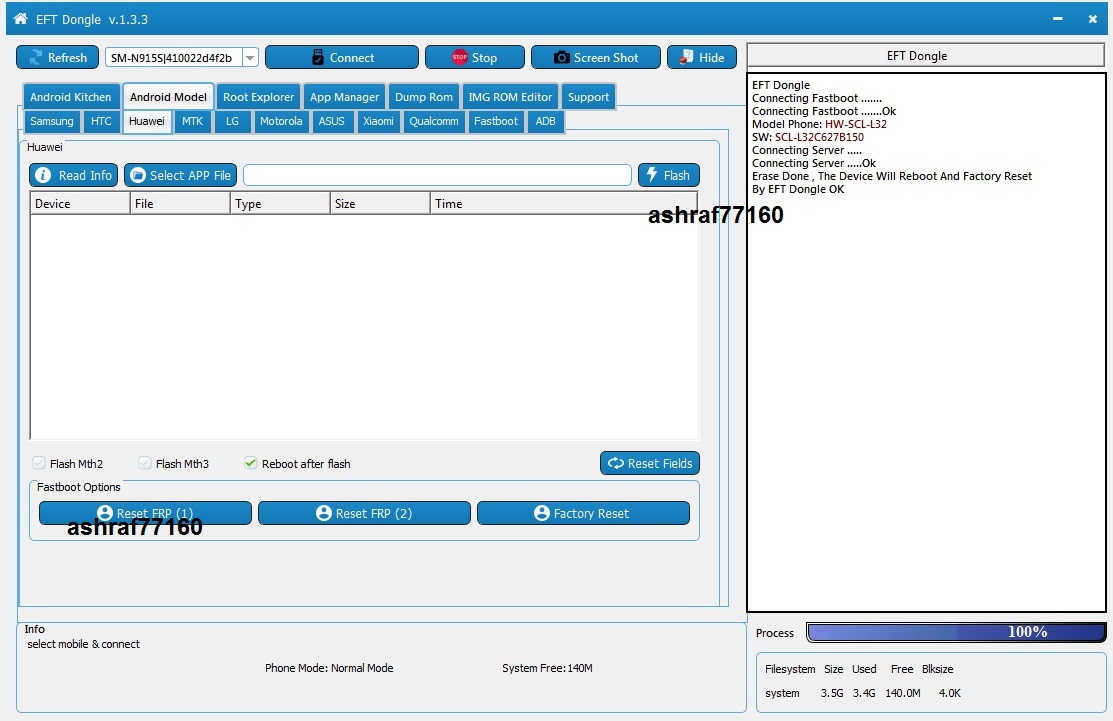
Task: Uncheck Reboot after flash
Action: click(x=251, y=463)
